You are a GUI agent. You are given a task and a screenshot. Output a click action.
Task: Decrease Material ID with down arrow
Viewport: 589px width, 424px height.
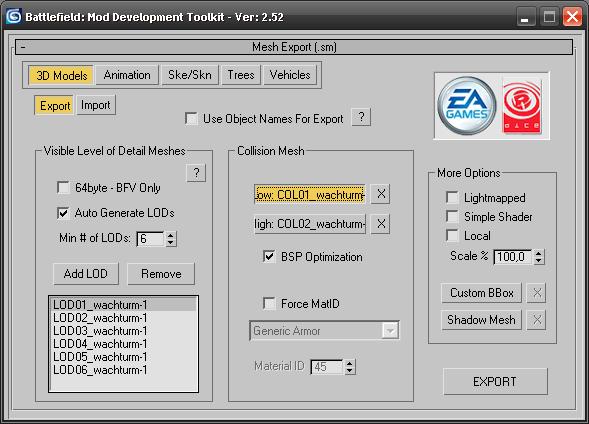350,371
